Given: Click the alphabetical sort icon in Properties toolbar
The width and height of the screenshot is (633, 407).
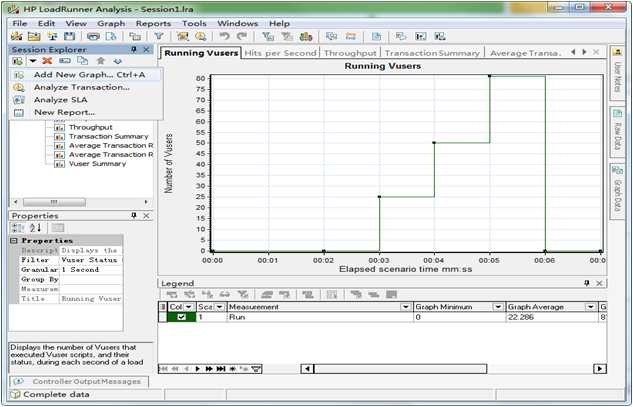Looking at the screenshot, I should point(36,228).
